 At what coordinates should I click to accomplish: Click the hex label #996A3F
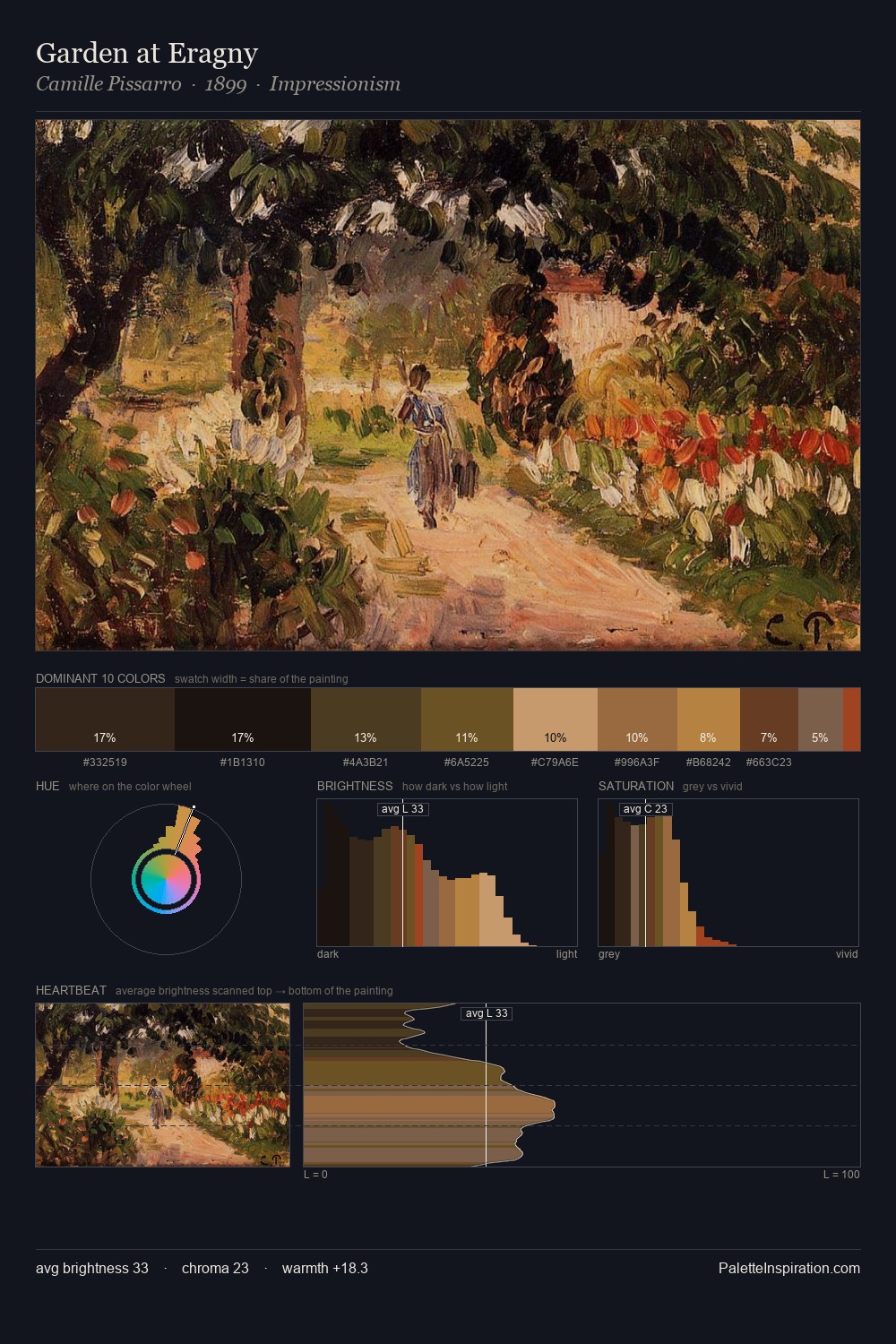click(637, 762)
